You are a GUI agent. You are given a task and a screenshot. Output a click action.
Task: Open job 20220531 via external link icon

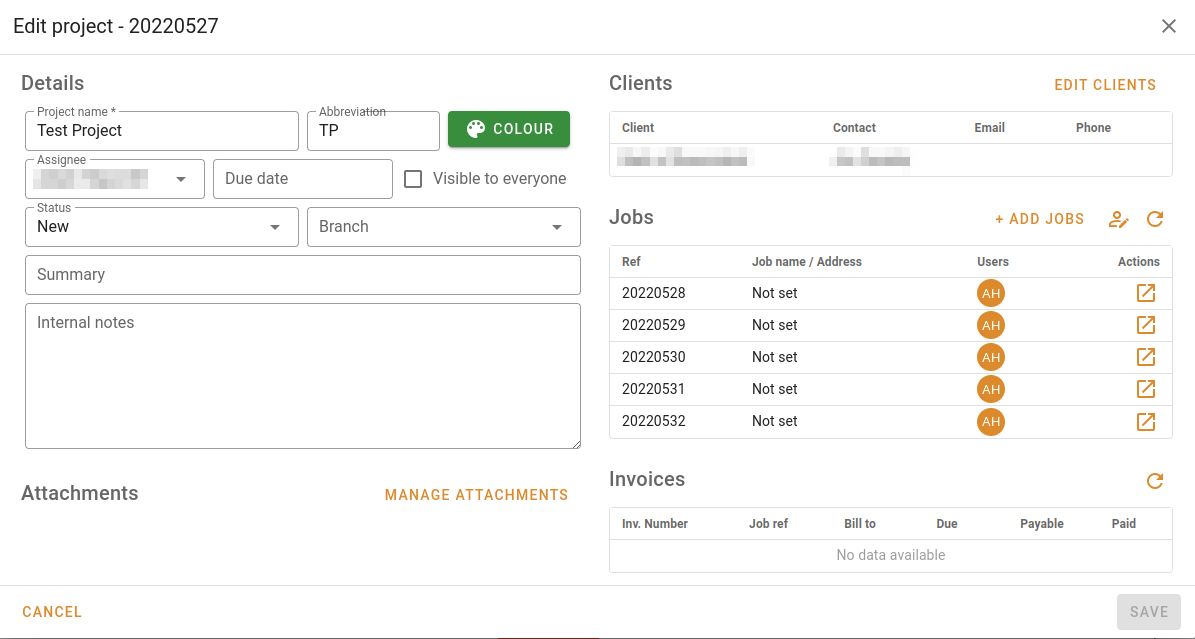[x=1146, y=389]
